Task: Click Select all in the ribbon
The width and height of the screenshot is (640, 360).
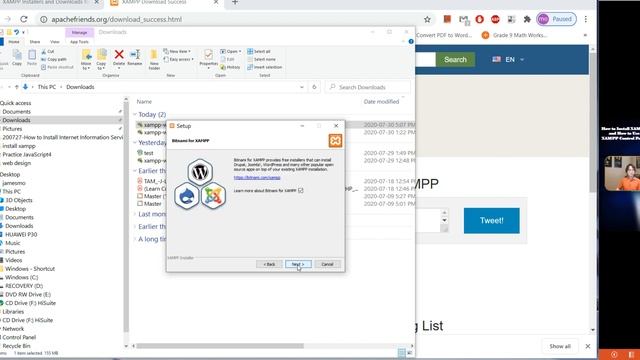Action: 259,51
